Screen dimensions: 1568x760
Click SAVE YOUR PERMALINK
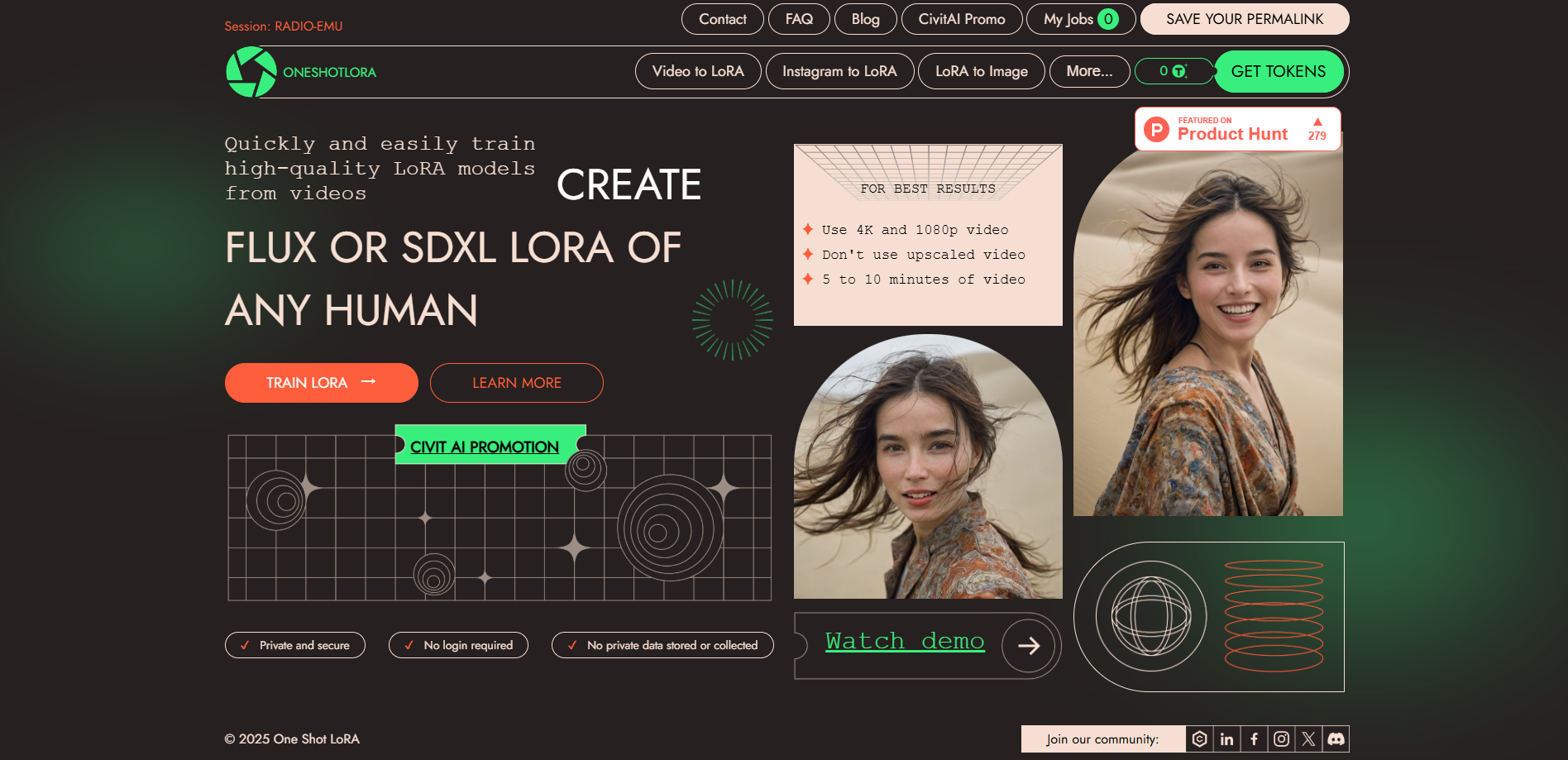1244,18
